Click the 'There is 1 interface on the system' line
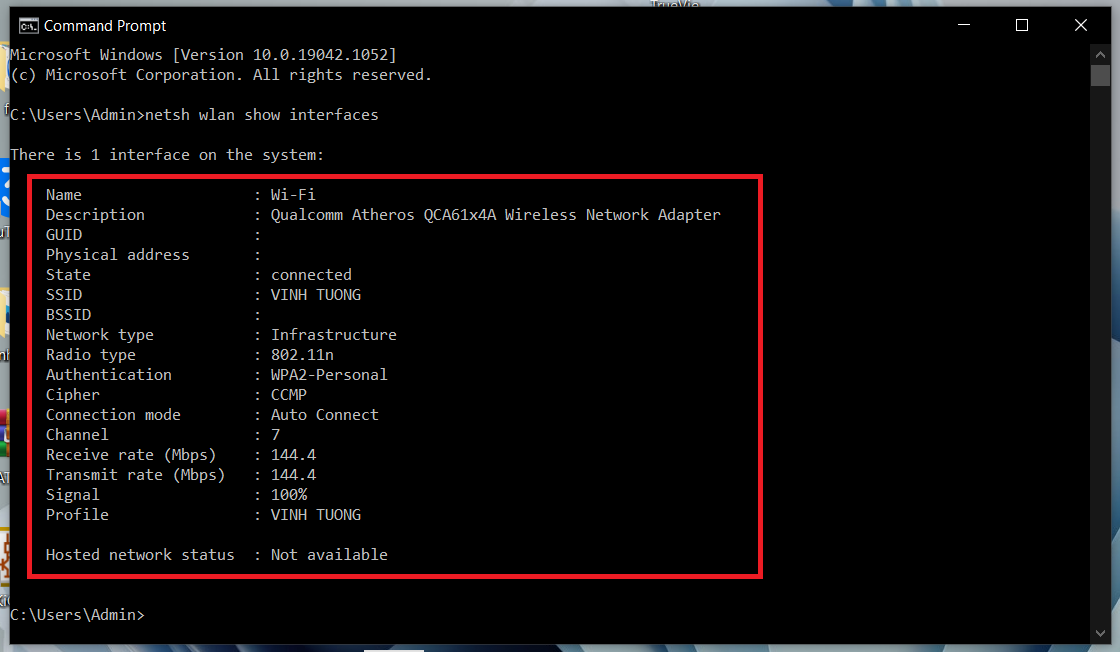The width and height of the screenshot is (1120, 652). 167,155
